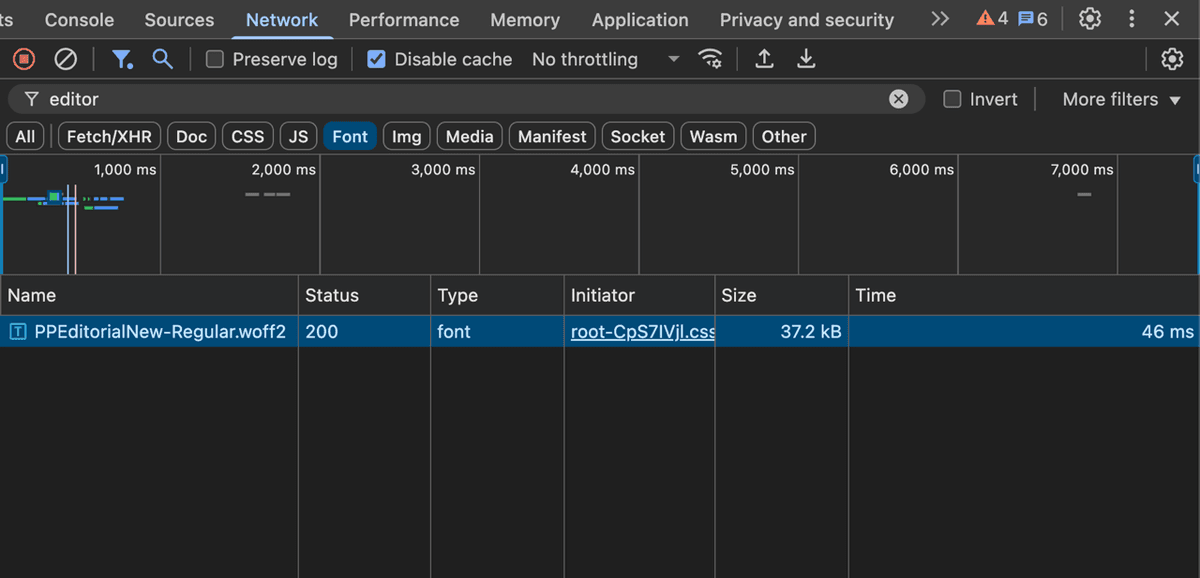Screen dimensions: 1200x578
Task: Sort by Type column header
Action: coord(497,295)
